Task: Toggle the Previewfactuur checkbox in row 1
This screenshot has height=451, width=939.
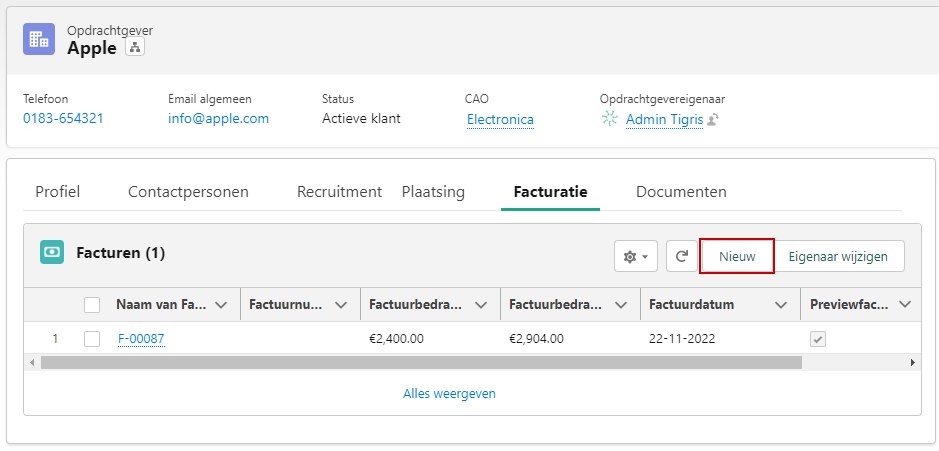Action: point(818,339)
